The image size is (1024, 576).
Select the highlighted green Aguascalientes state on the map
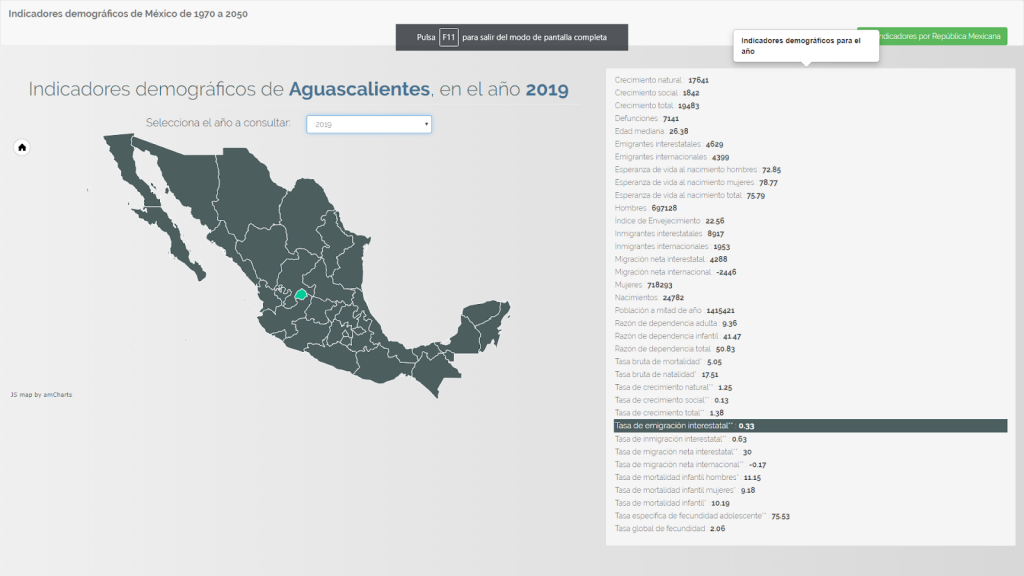point(300,295)
